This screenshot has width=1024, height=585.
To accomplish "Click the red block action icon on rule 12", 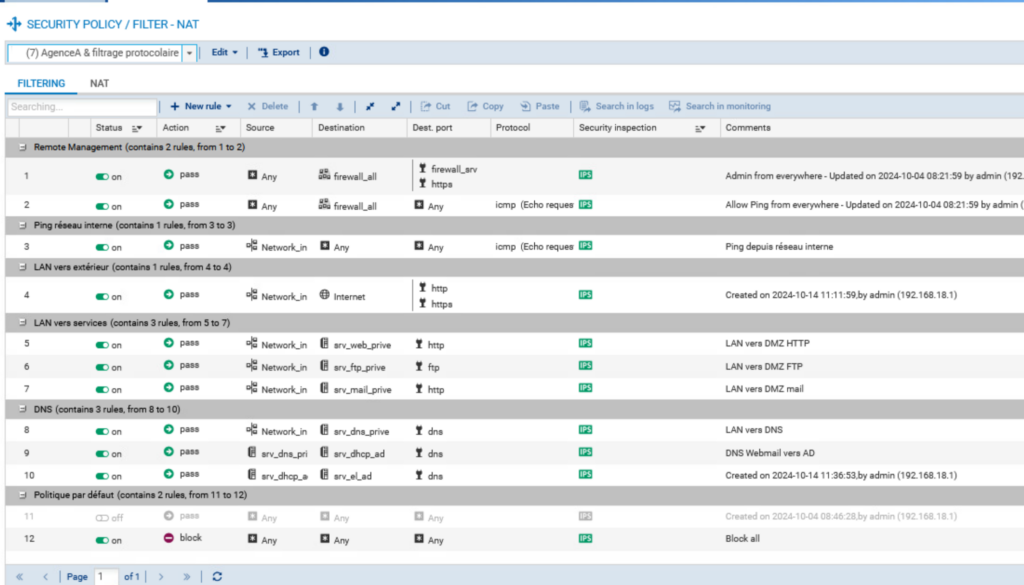I will point(169,538).
